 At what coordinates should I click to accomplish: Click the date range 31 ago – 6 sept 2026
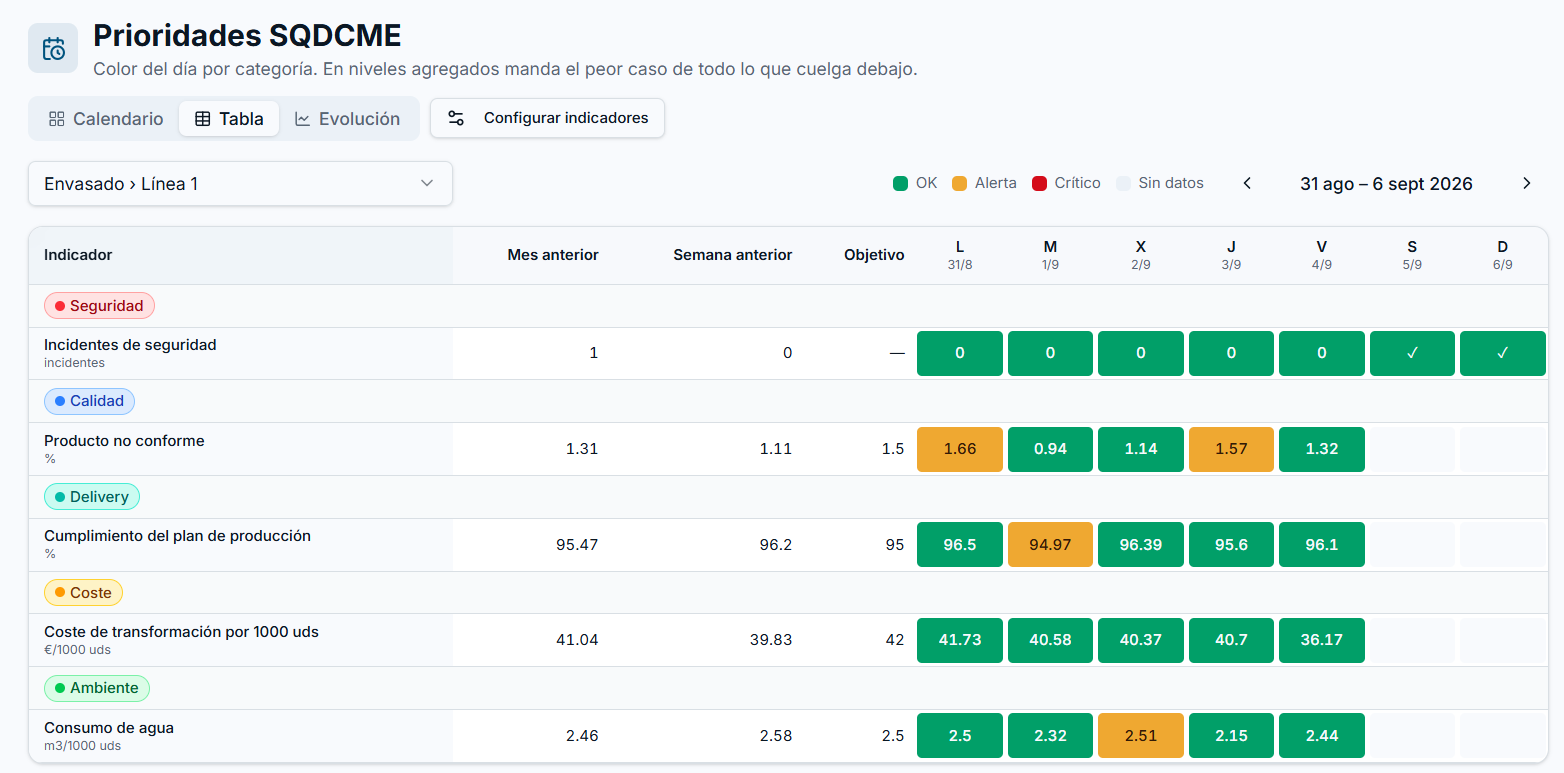(x=1386, y=184)
